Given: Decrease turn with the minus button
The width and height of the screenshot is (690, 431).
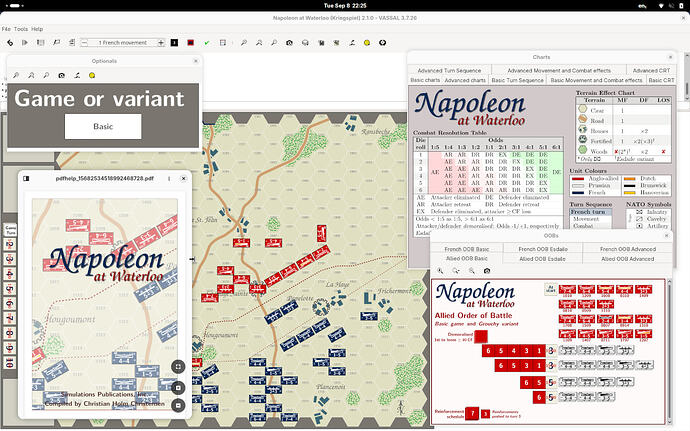Looking at the screenshot, I should click(84, 43).
